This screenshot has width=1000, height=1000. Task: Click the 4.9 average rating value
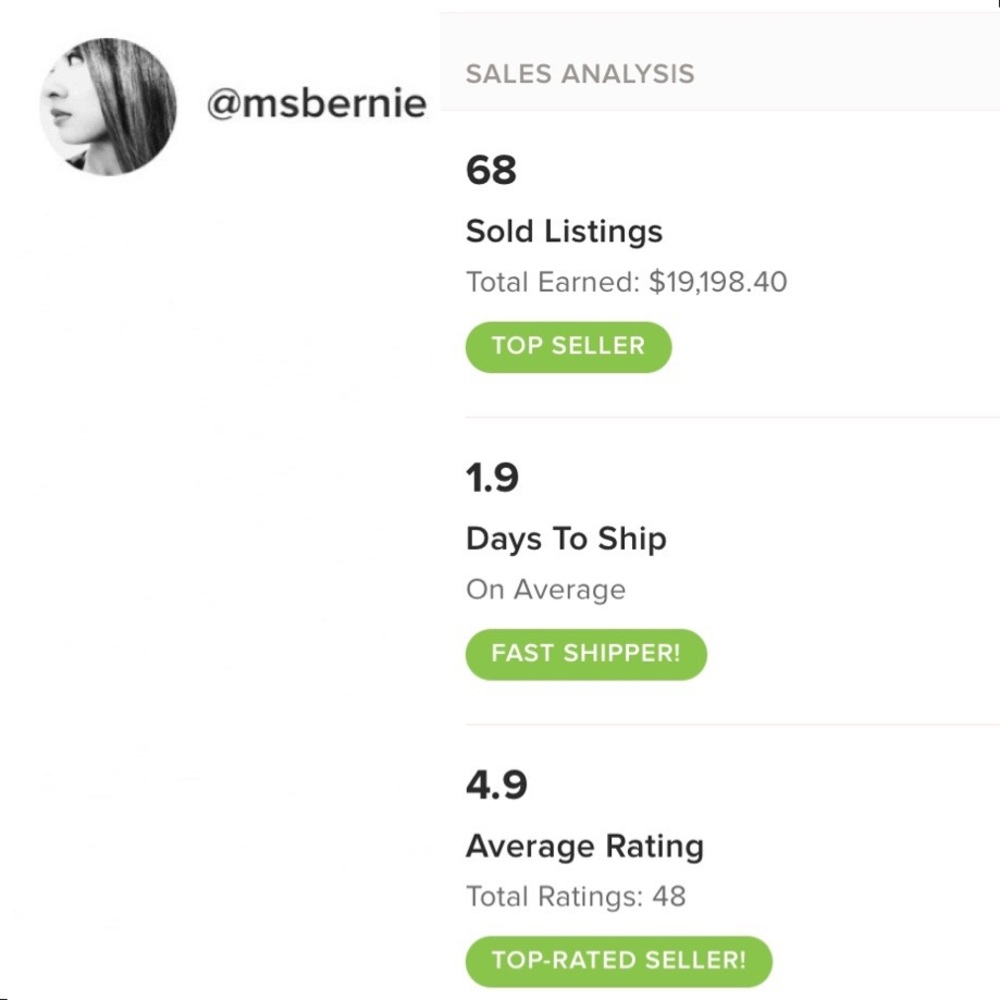point(496,785)
